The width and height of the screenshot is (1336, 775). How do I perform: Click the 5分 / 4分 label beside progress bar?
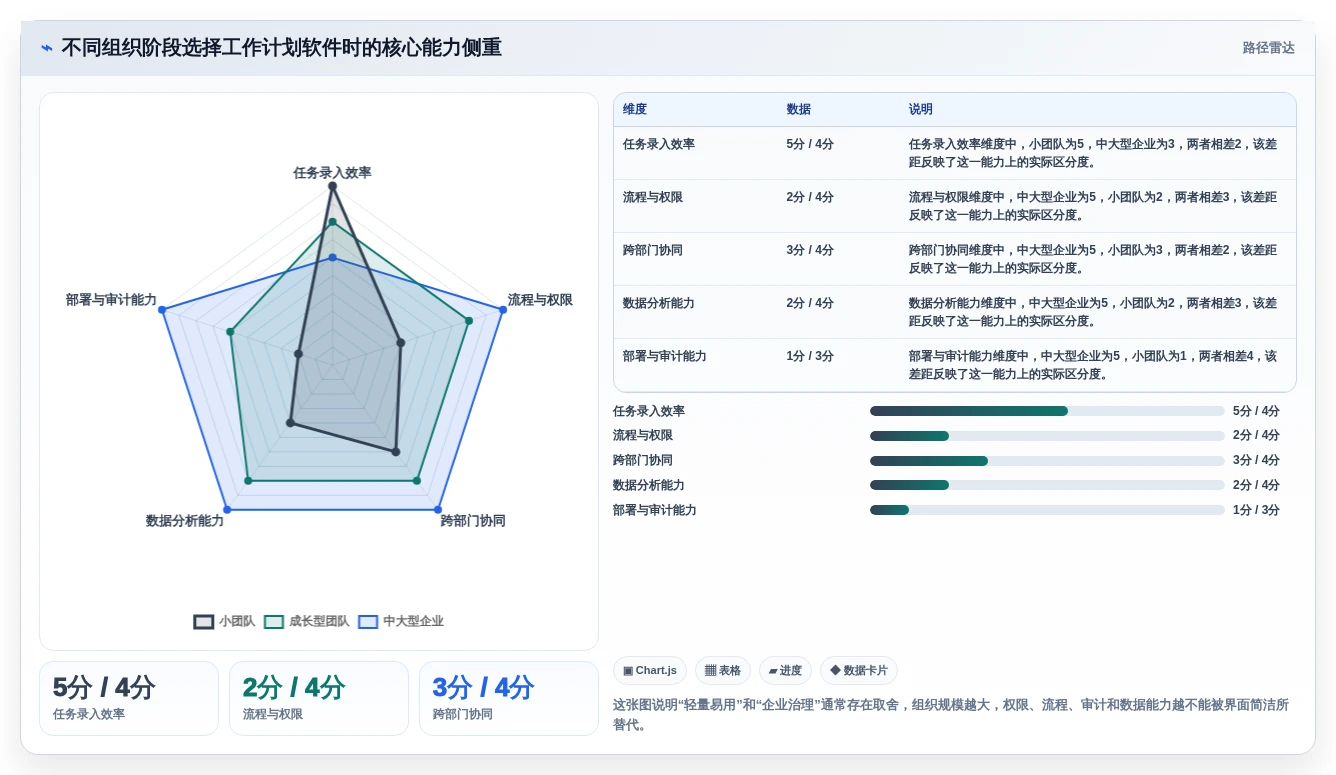tap(1256, 411)
